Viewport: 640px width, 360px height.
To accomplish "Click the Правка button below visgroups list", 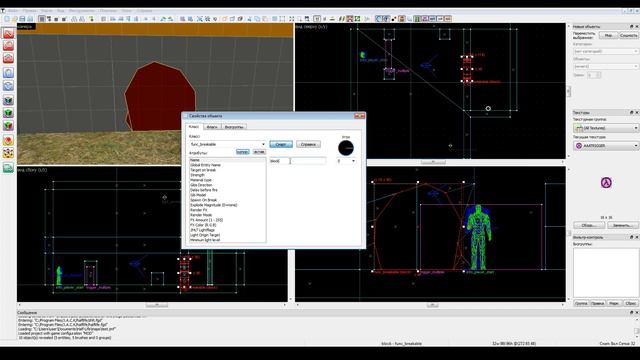I will pyautogui.click(x=598, y=303).
